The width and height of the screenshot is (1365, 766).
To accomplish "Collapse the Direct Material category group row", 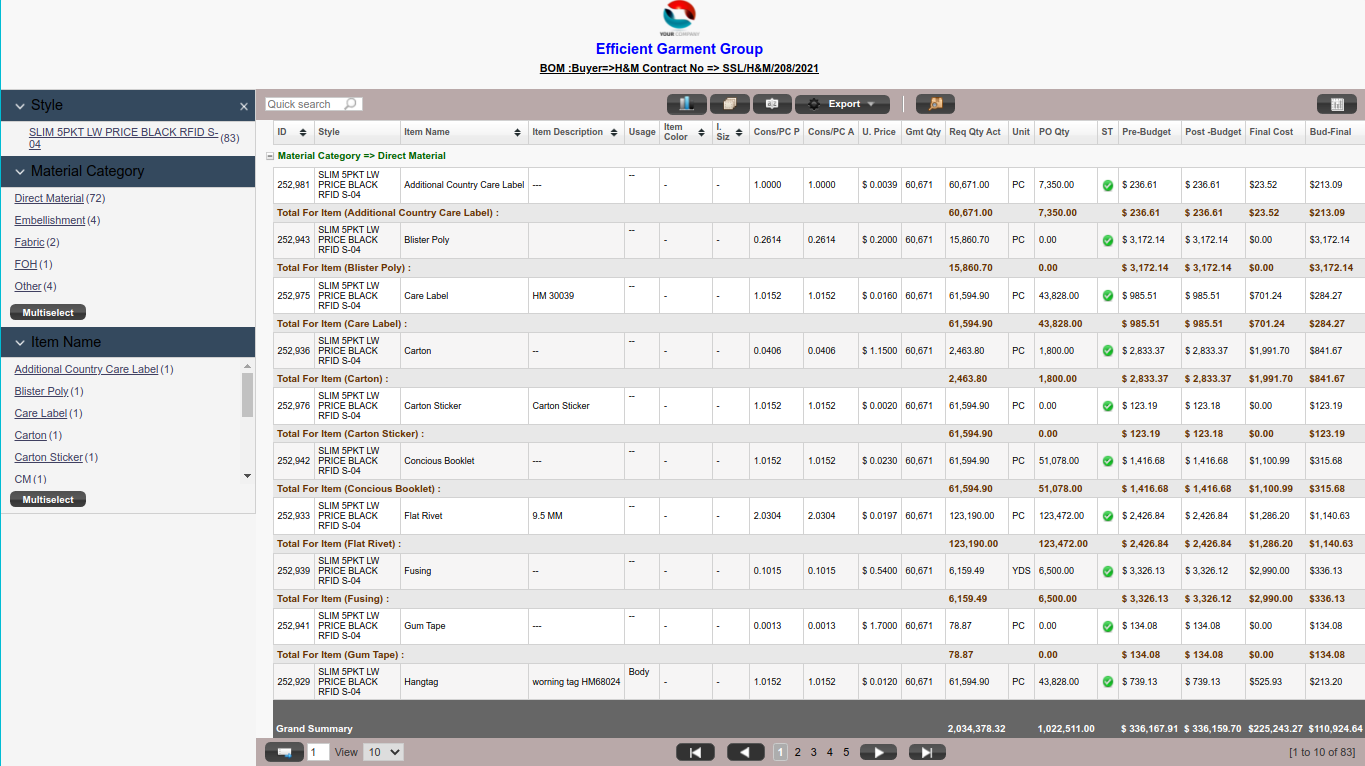I will click(x=269, y=156).
